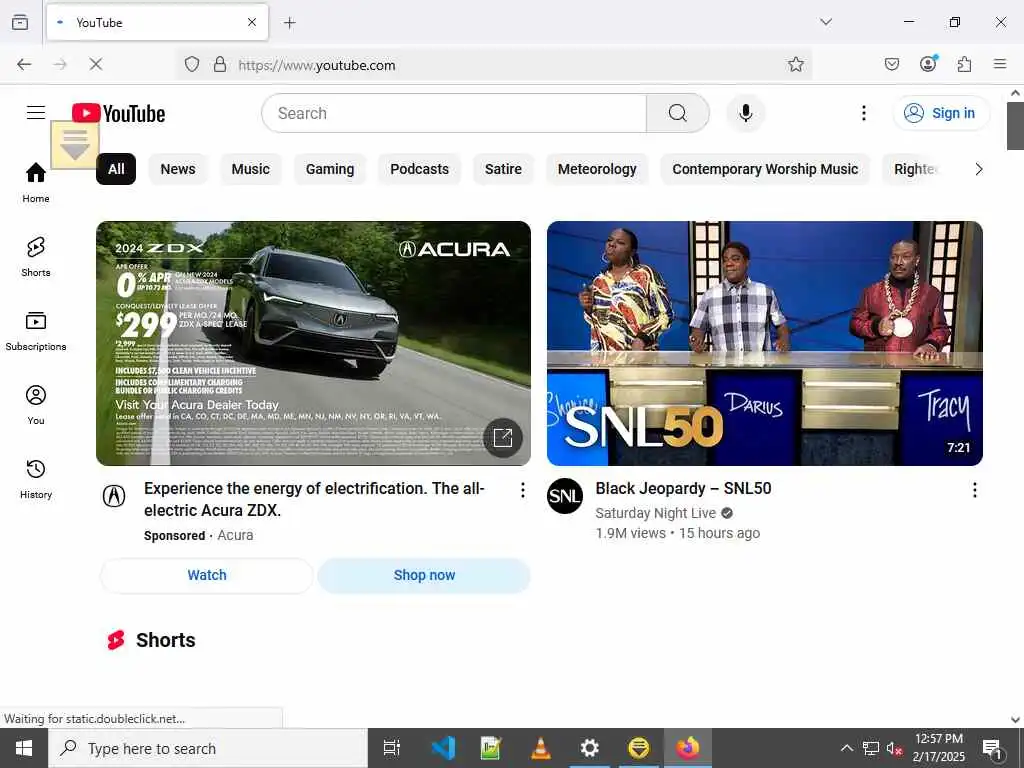Viewport: 1024px width, 768px height.
Task: Open Windows Start menu
Action: (x=24, y=748)
